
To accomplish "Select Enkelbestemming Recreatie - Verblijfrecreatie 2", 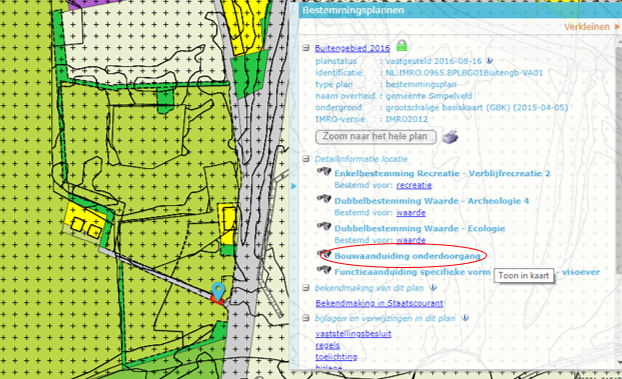I will pos(442,173).
